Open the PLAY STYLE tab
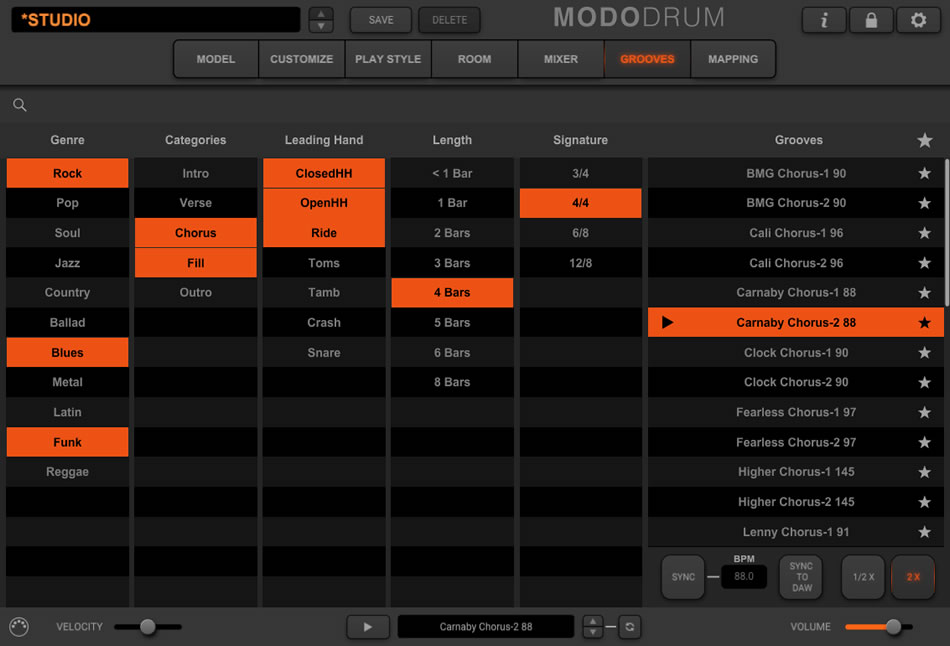This screenshot has width=950, height=646. [388, 59]
